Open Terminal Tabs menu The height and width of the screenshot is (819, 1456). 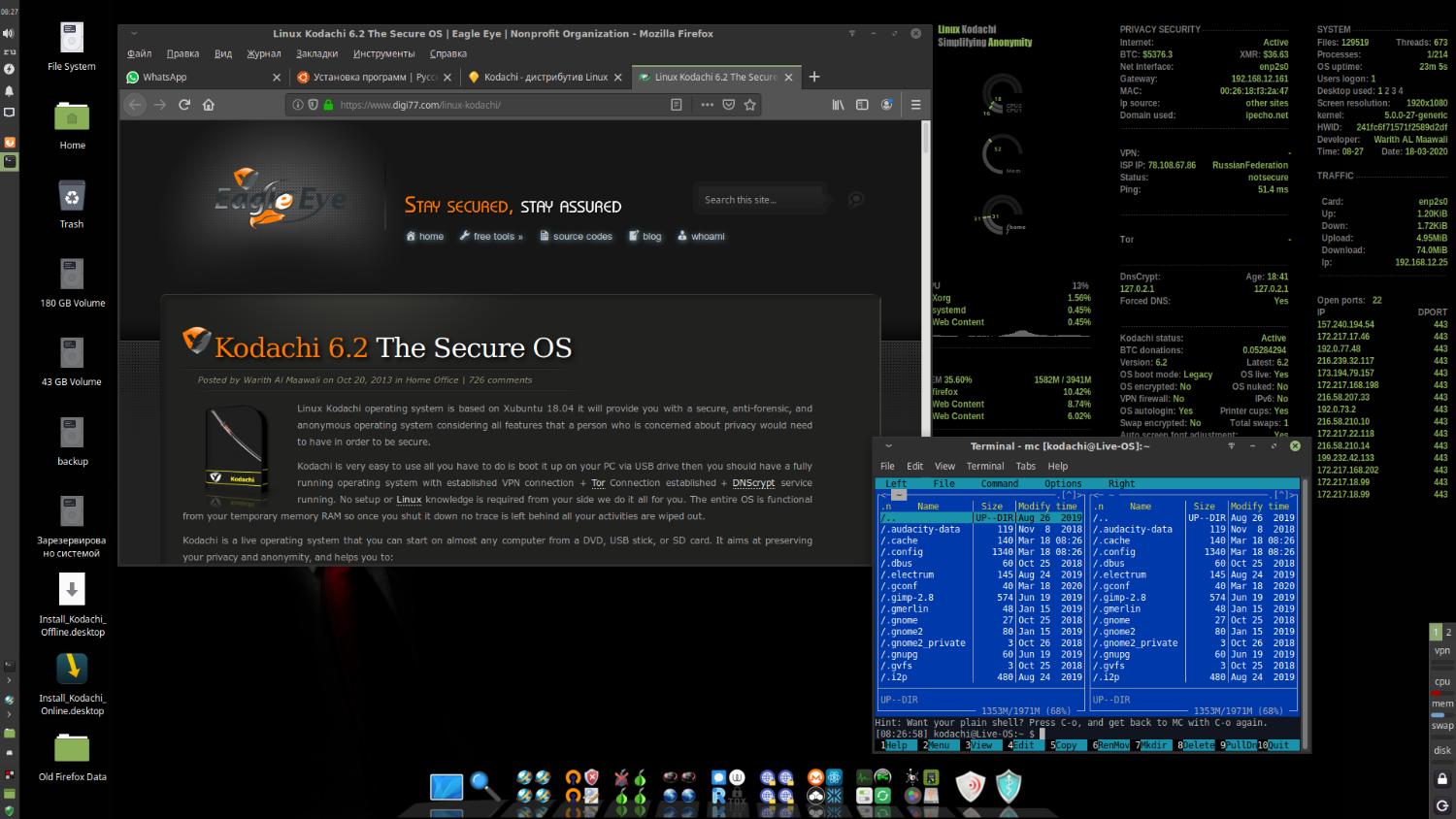coord(1026,466)
